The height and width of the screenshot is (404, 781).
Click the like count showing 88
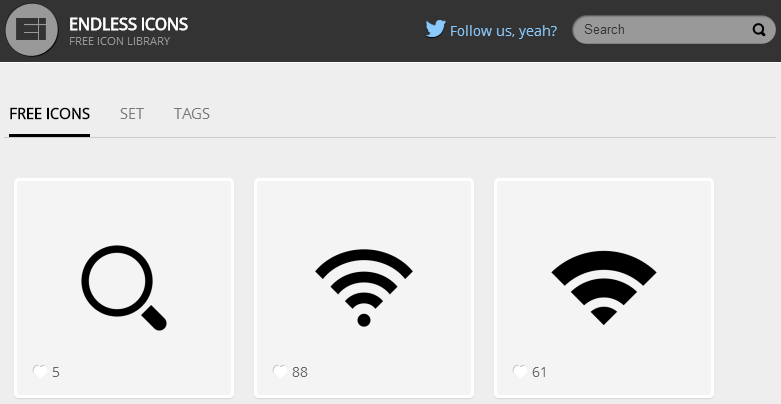click(x=300, y=372)
